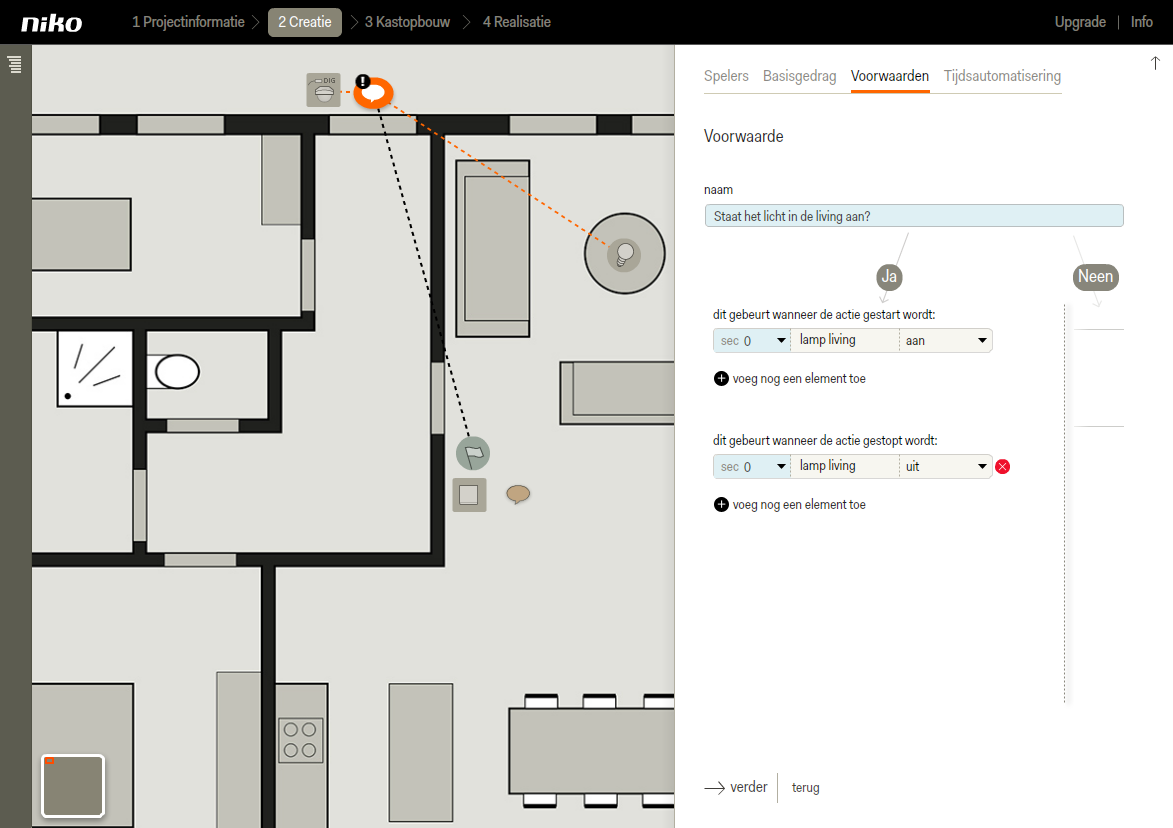Click the stove icon in the kitchen

coord(300,740)
